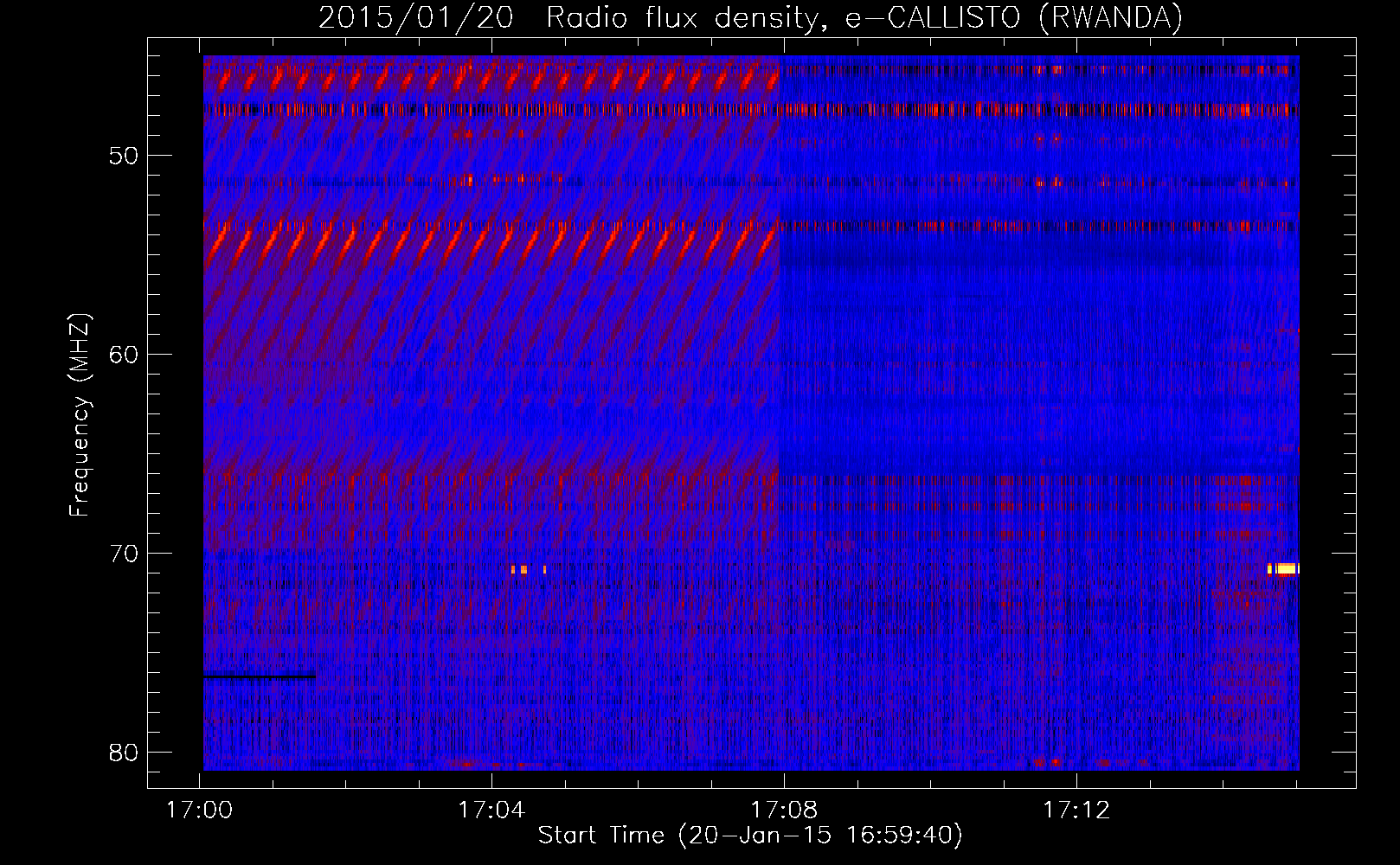
Task: Click the 17:04 time tick label
Action: click(491, 811)
